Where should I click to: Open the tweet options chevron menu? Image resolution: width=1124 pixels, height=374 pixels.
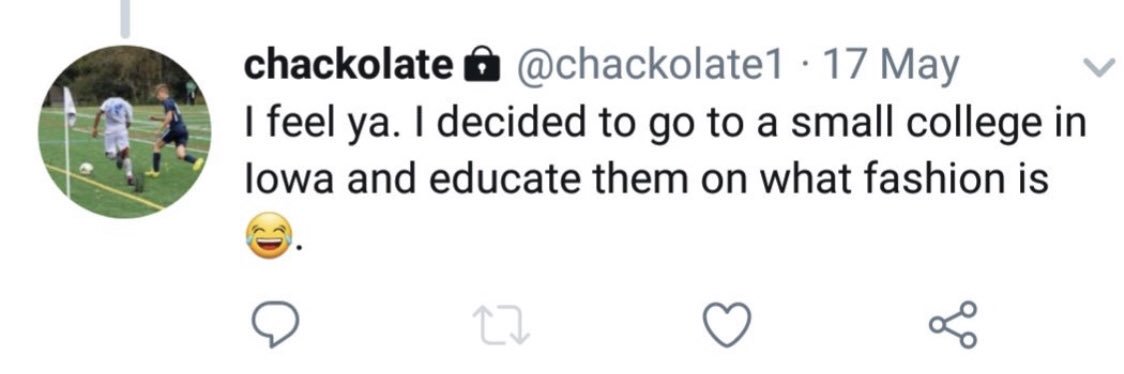(1097, 68)
